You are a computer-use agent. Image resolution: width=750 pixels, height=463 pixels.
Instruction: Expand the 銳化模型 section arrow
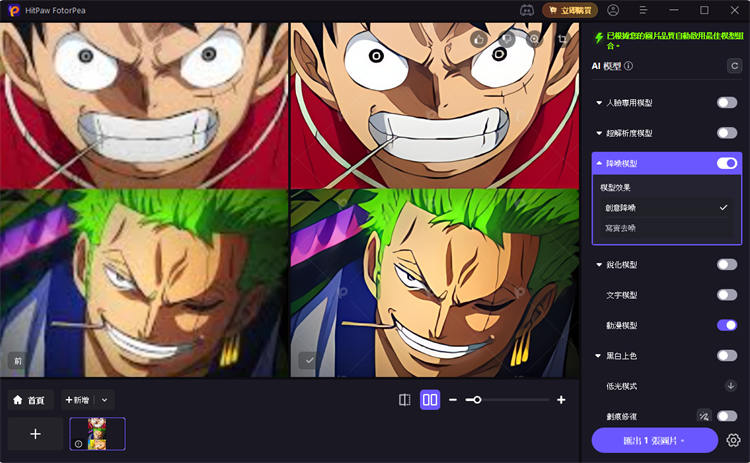599,265
